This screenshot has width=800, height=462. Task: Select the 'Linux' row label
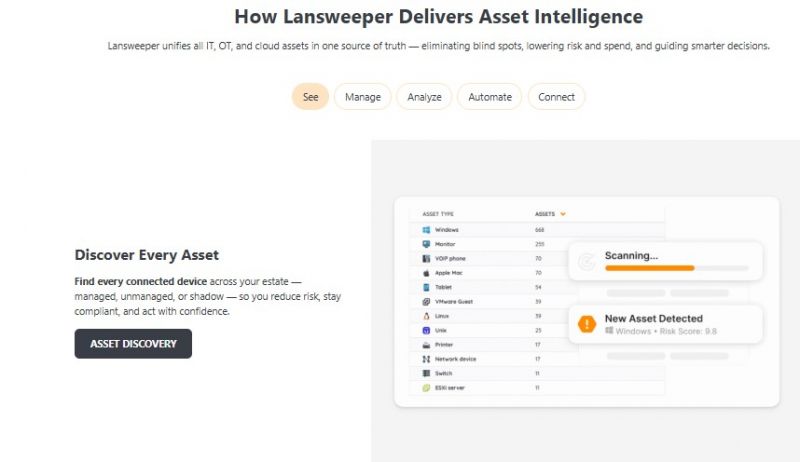point(442,316)
